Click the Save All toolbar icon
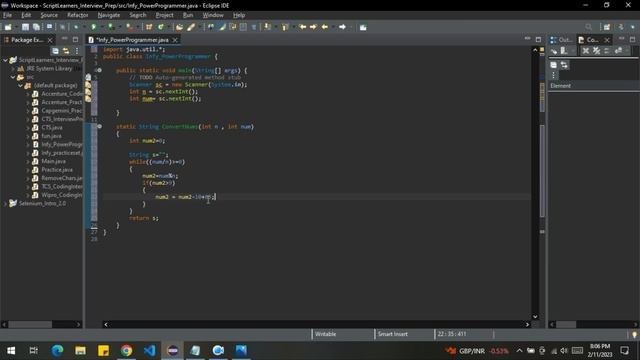 (x=36, y=27)
